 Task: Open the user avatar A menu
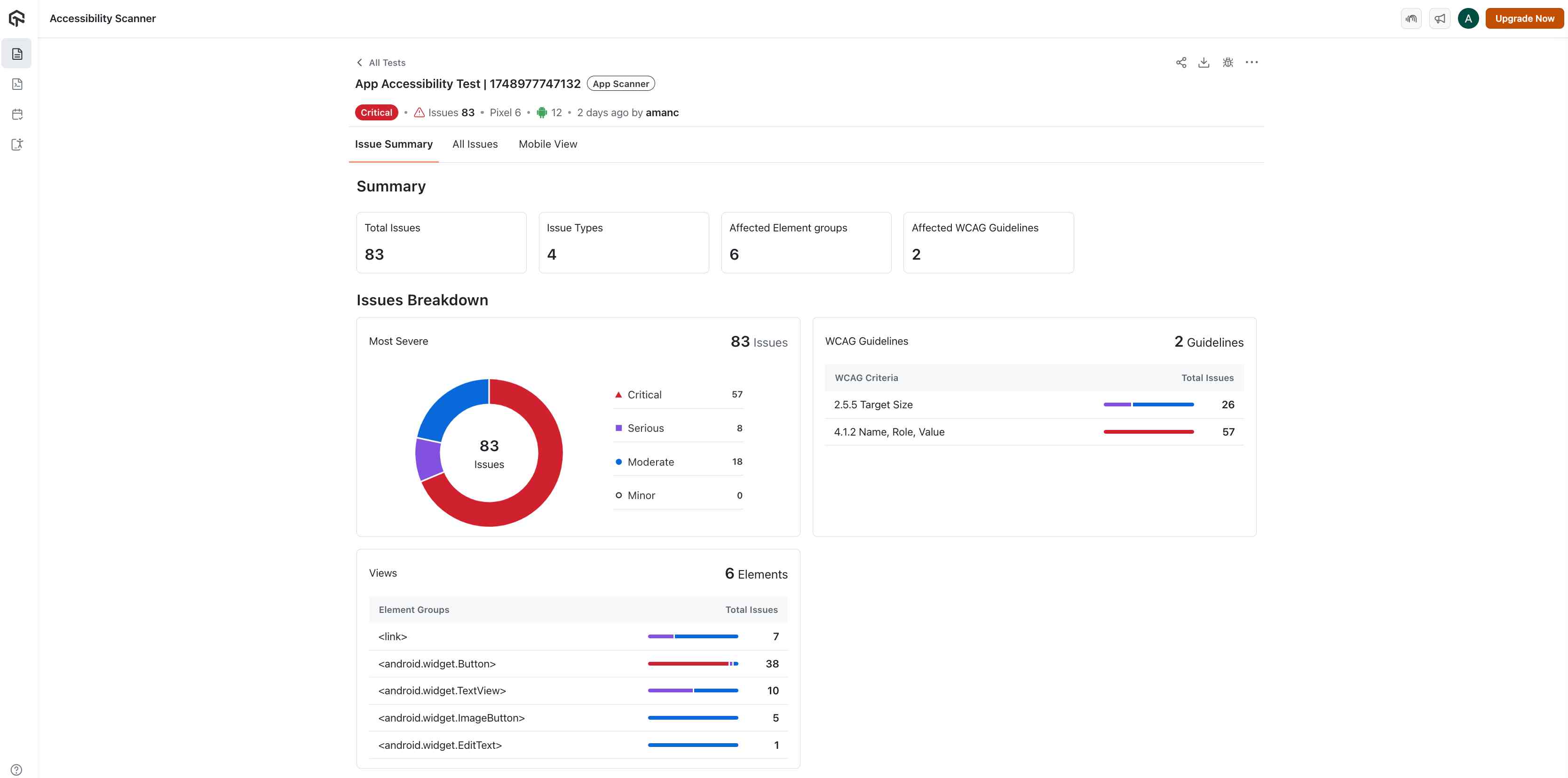click(x=1468, y=18)
